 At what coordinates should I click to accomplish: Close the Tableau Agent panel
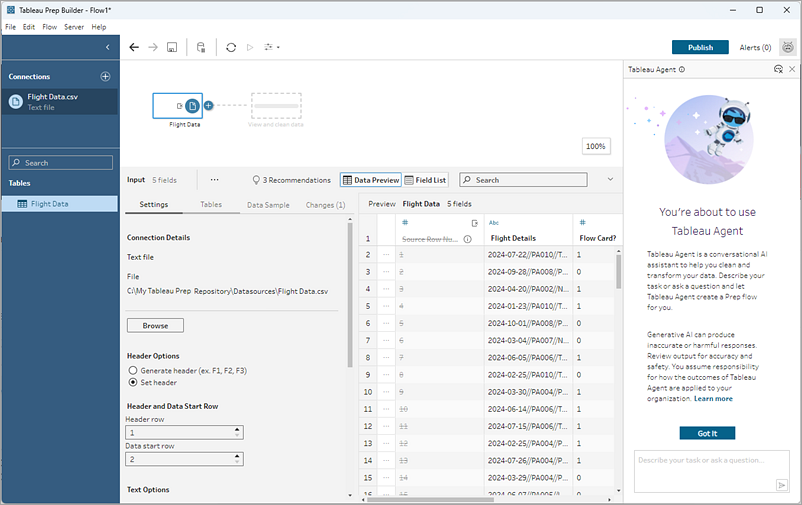point(792,69)
